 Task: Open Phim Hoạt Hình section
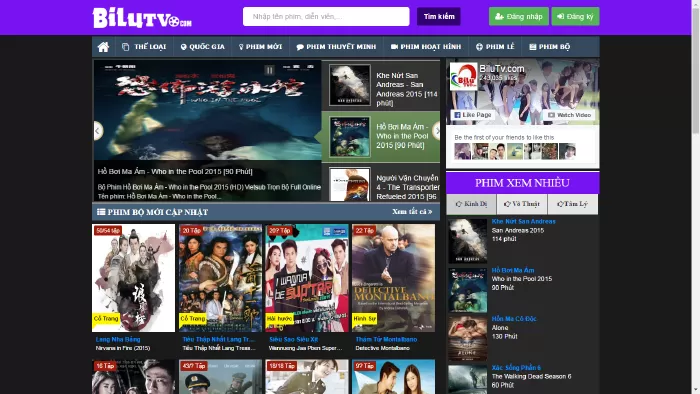(x=426, y=47)
